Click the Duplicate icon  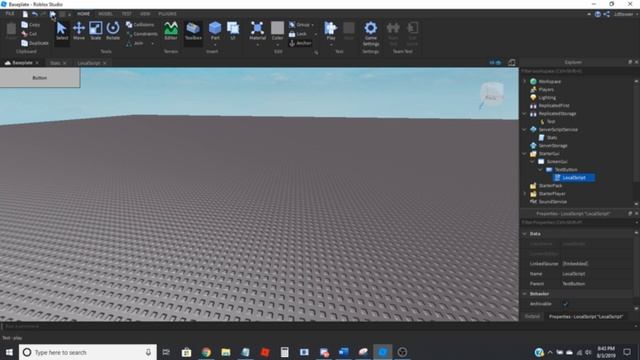pyautogui.click(x=24, y=43)
